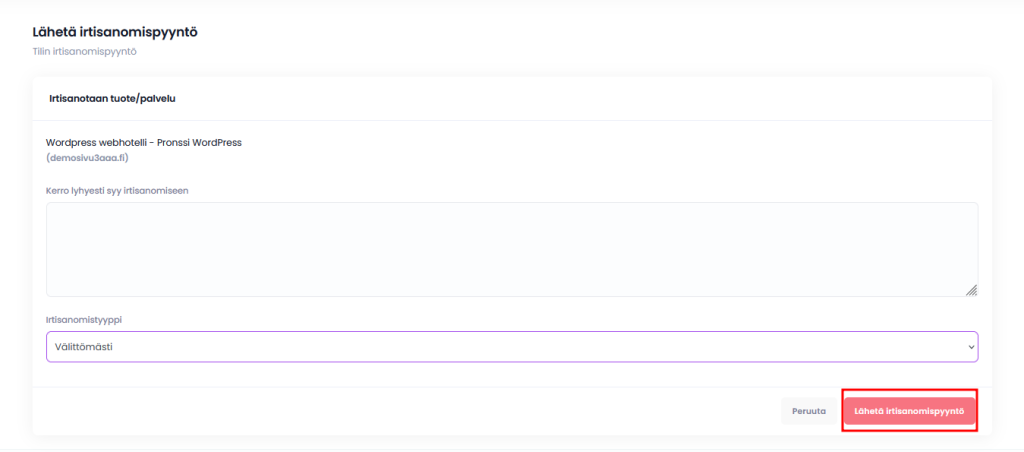Expand the cancellation type select box

pyautogui.click(x=511, y=347)
